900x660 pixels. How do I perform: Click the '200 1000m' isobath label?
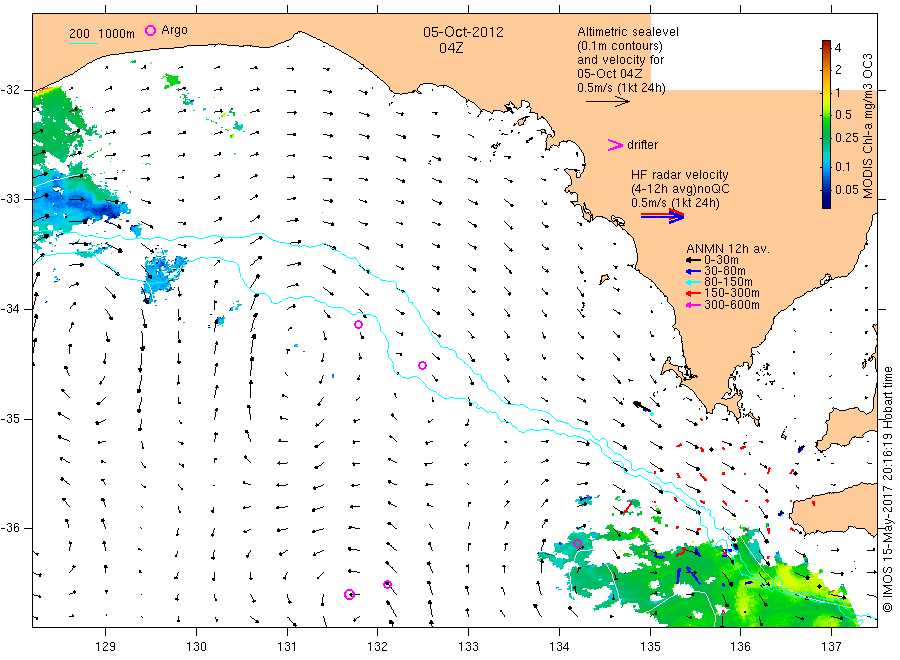point(102,33)
